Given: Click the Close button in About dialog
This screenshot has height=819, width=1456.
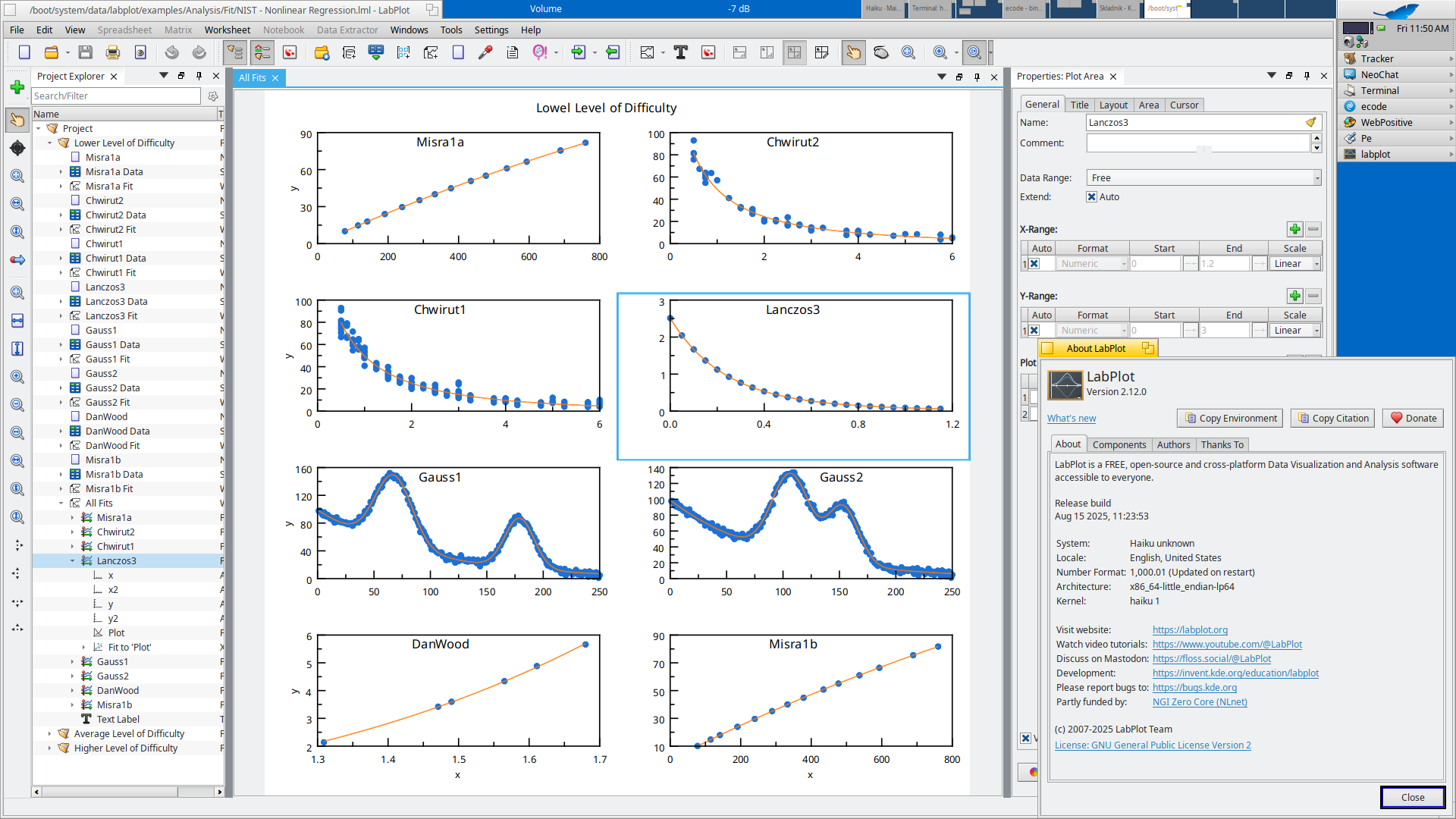Looking at the screenshot, I should coord(1412,797).
